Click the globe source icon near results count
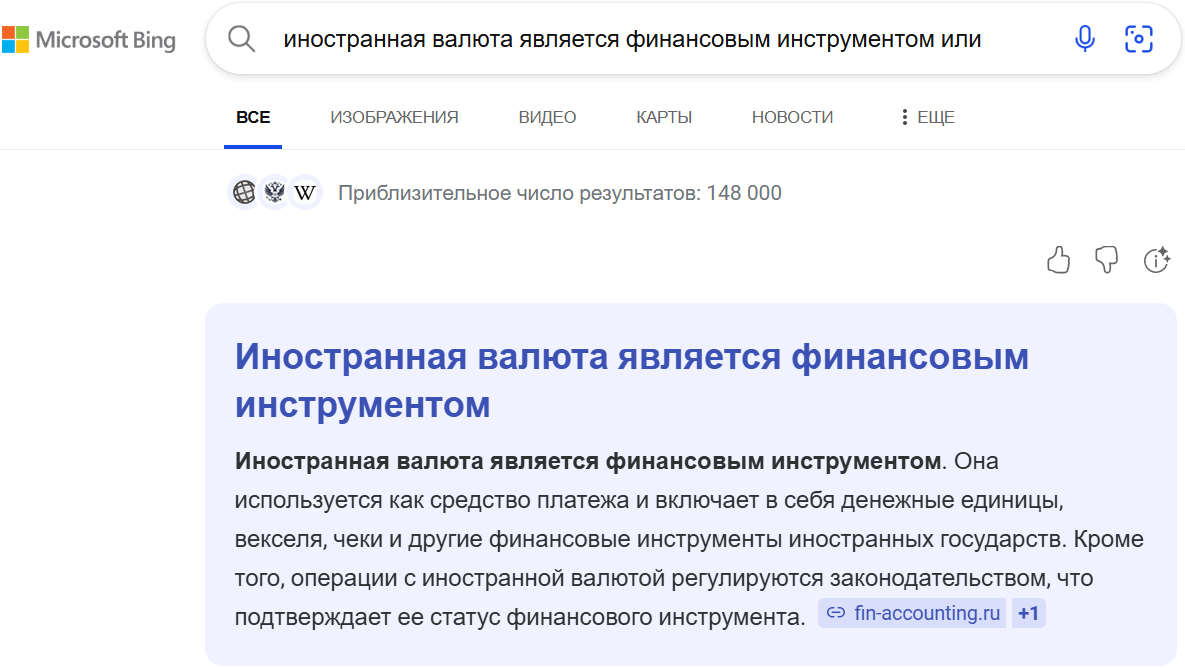Image resolution: width=1185 pixels, height=668 pixels. (243, 192)
